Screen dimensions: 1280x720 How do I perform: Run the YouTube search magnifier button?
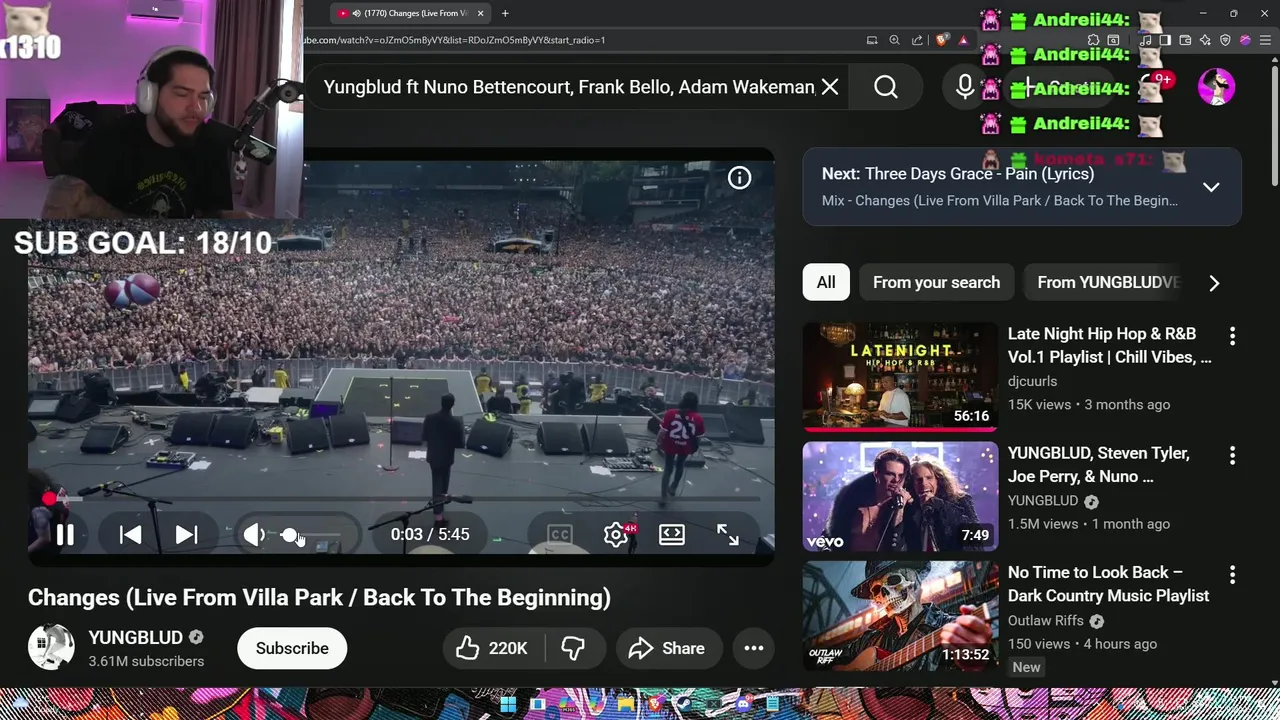point(886,87)
